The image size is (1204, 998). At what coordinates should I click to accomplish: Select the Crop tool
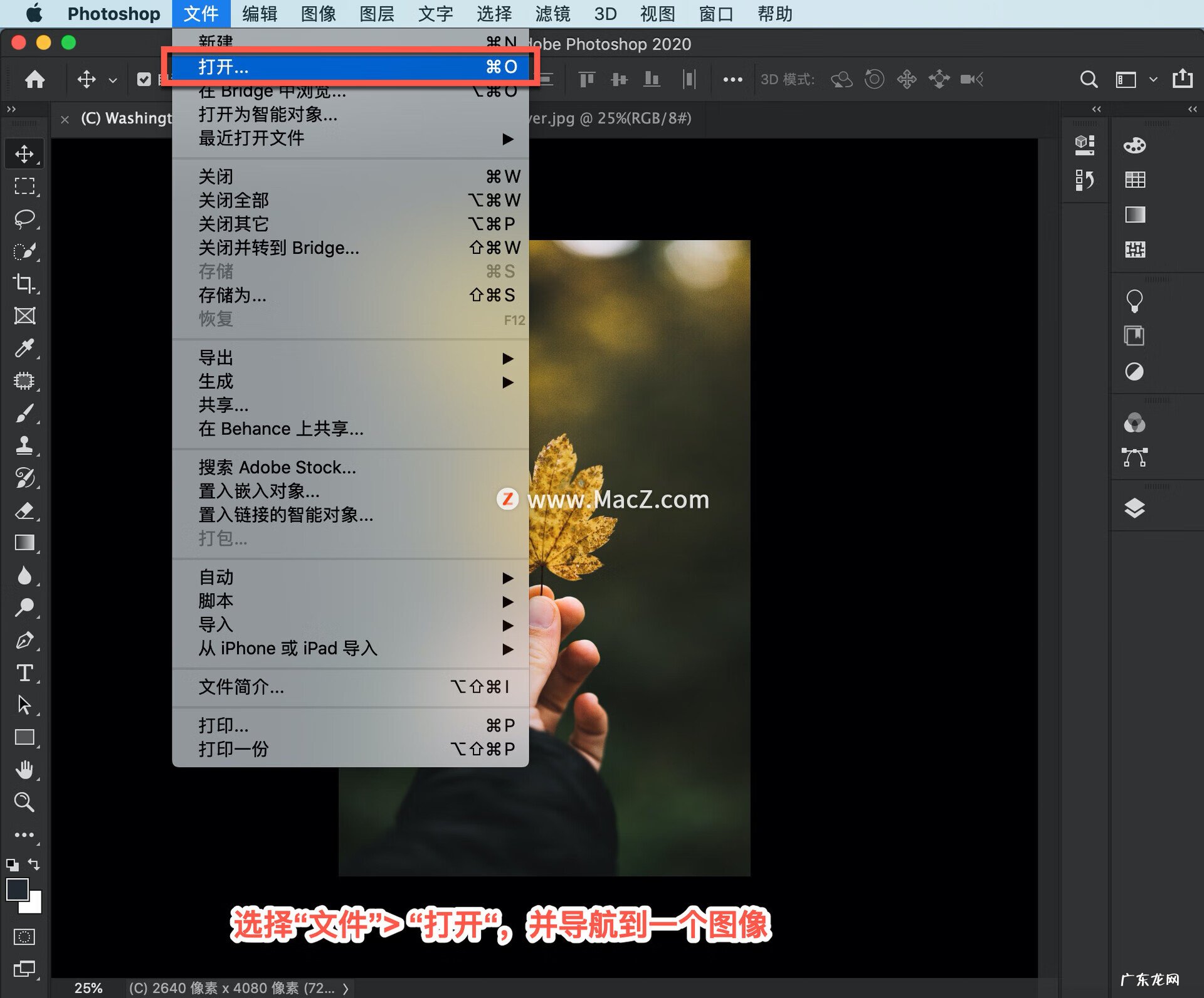[25, 283]
